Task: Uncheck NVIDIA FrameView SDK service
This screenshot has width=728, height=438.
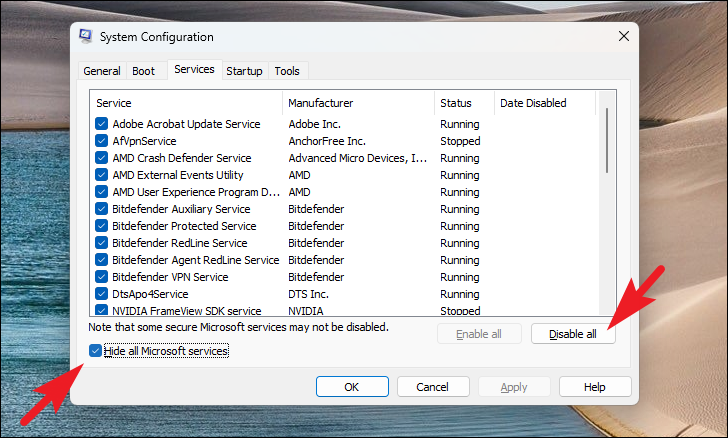Action: (102, 311)
